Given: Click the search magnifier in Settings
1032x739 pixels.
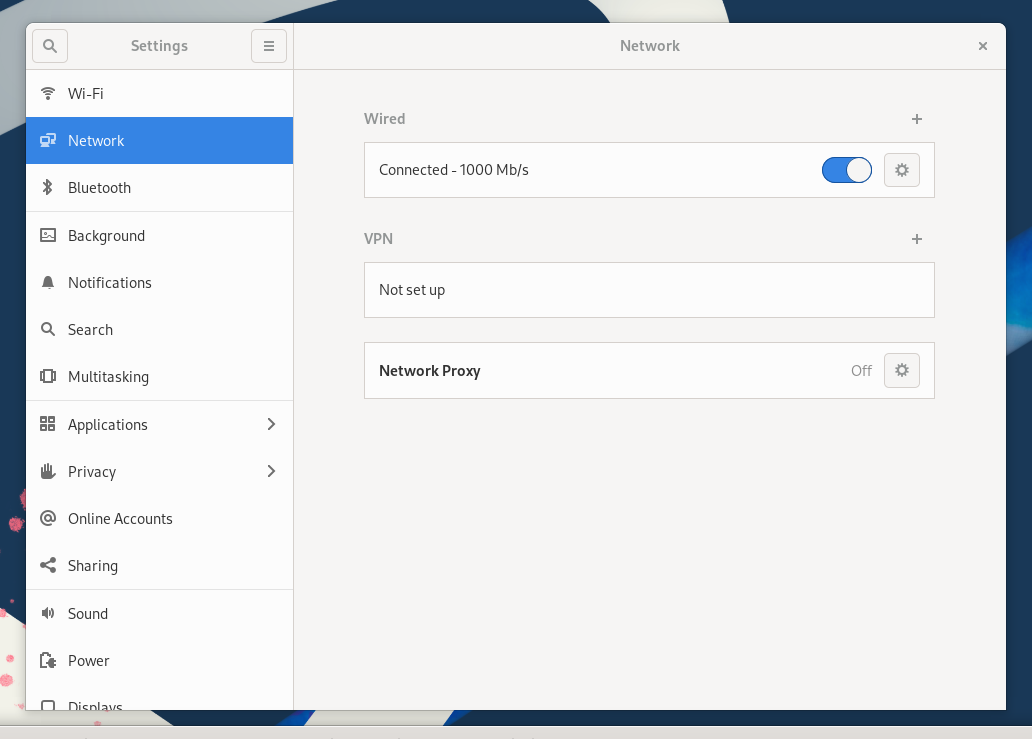Looking at the screenshot, I should tap(49, 45).
